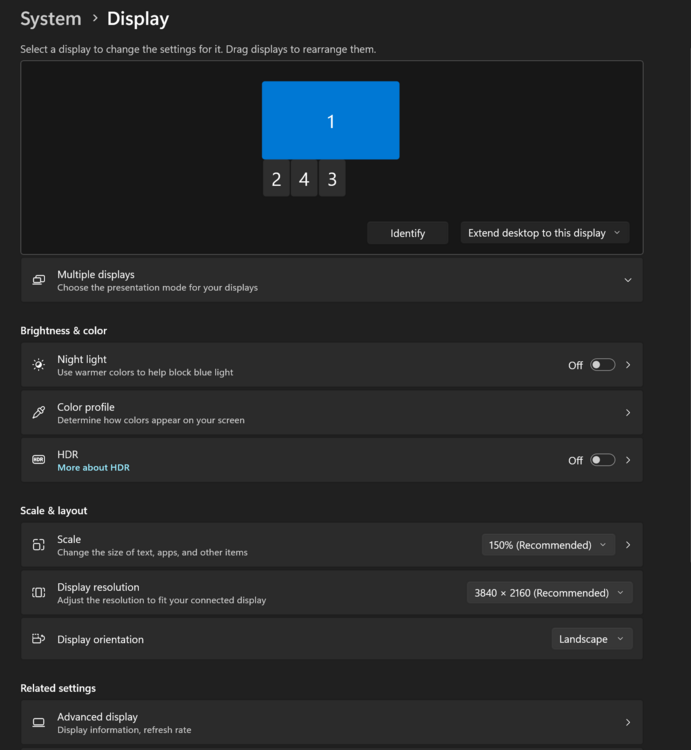The height and width of the screenshot is (750, 691).
Task: Click the HDR icon
Action: [x=38, y=460]
